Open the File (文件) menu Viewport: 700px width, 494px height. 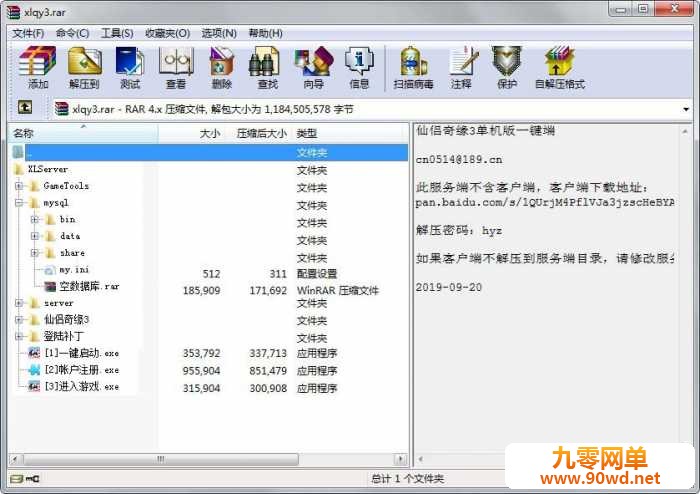tap(28, 33)
